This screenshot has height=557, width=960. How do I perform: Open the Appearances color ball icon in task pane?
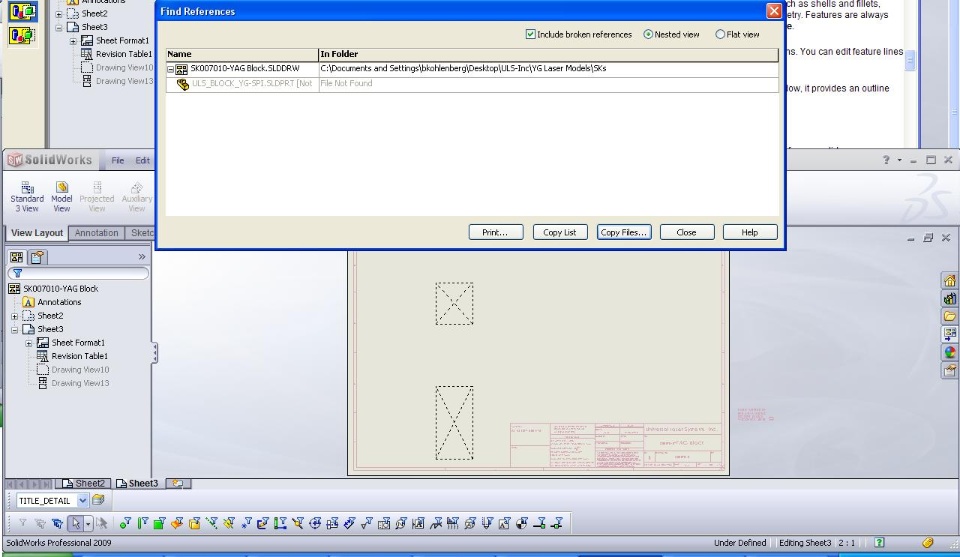tap(949, 352)
